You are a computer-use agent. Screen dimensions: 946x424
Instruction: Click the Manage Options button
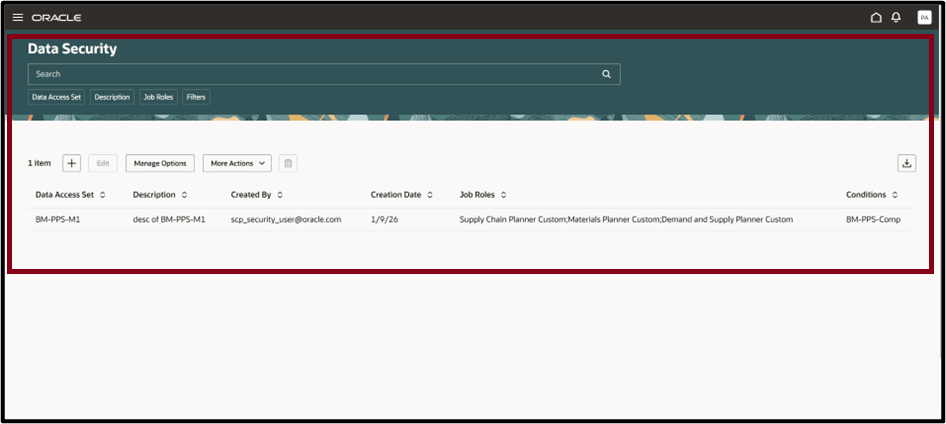click(x=160, y=163)
